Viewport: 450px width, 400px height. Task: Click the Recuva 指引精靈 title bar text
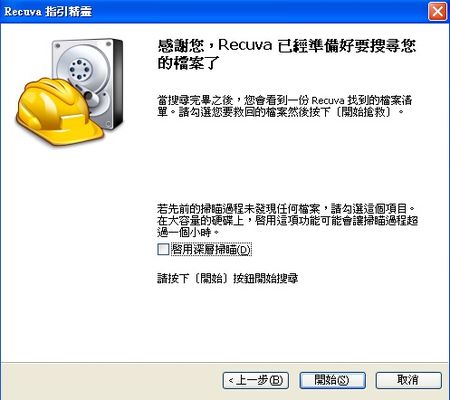(x=48, y=12)
